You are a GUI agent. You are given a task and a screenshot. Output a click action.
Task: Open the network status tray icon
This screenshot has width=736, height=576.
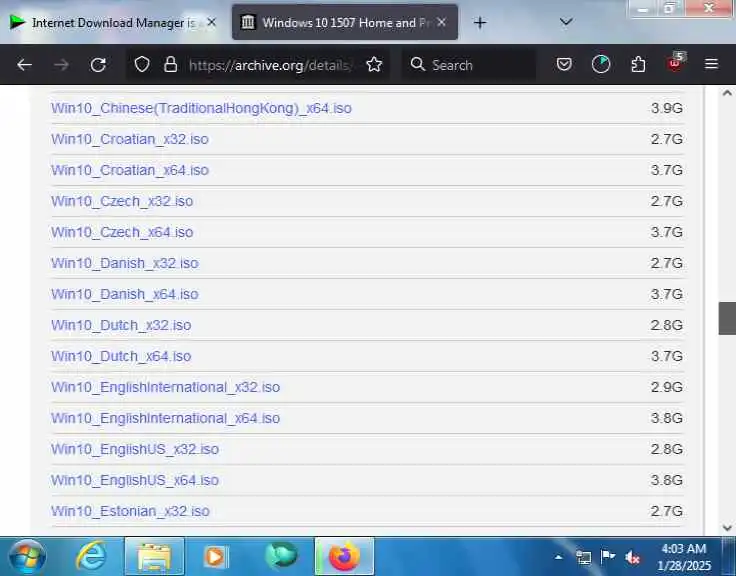tap(583, 558)
